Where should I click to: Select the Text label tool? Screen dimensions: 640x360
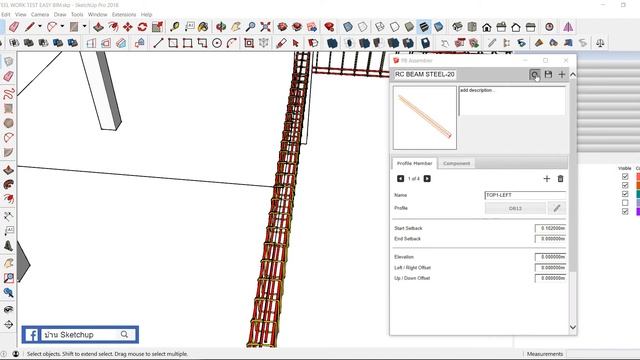189,27
